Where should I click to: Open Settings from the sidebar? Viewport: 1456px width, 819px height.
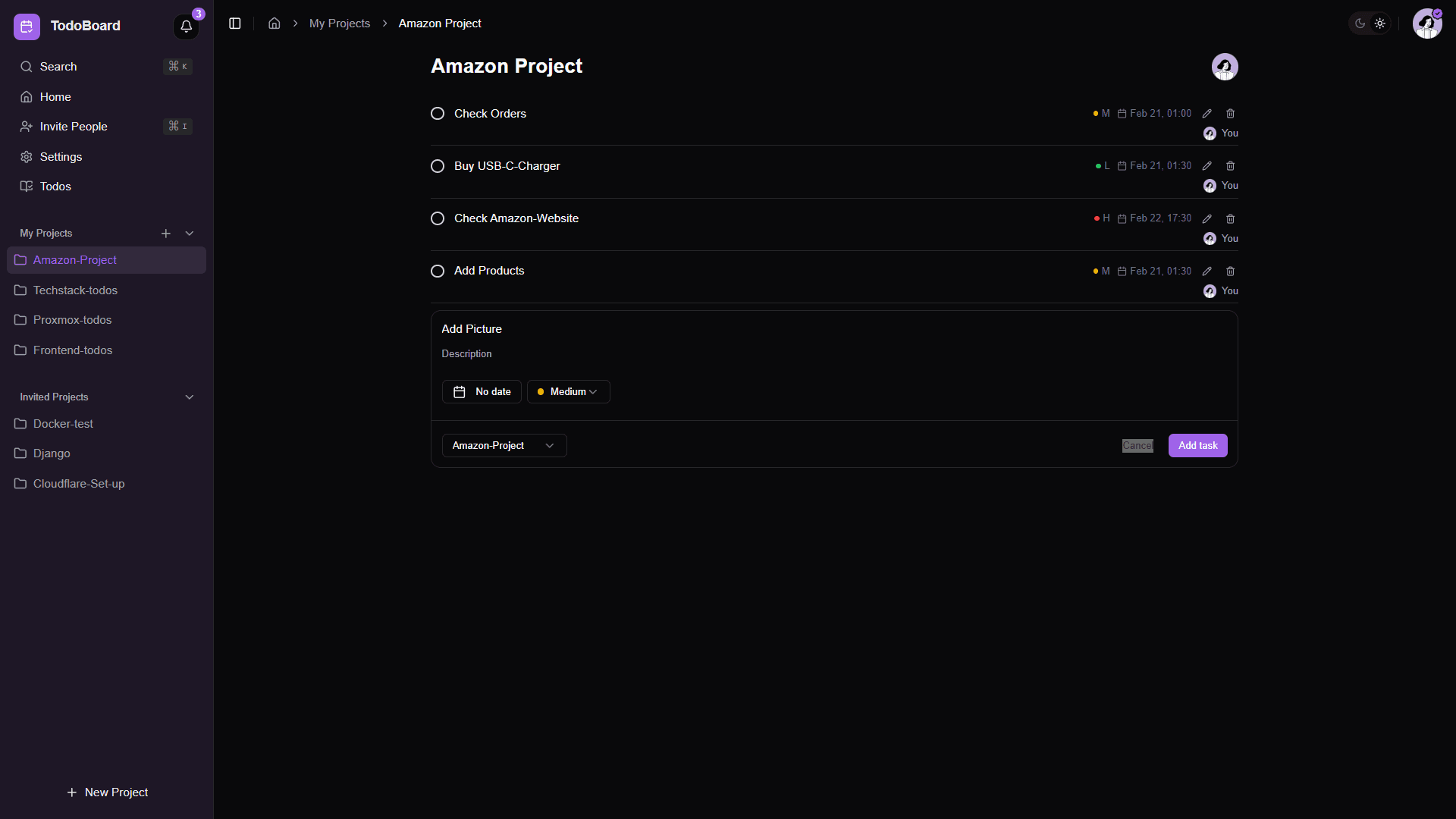[x=61, y=157]
